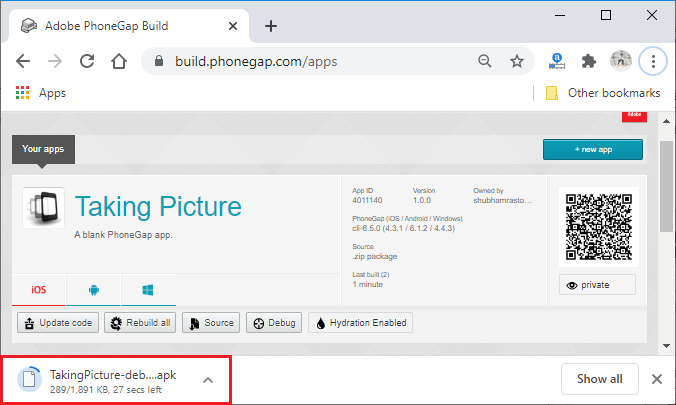This screenshot has width=676, height=405.
Task: Click the Last built 1 minute text
Action: coord(368,284)
